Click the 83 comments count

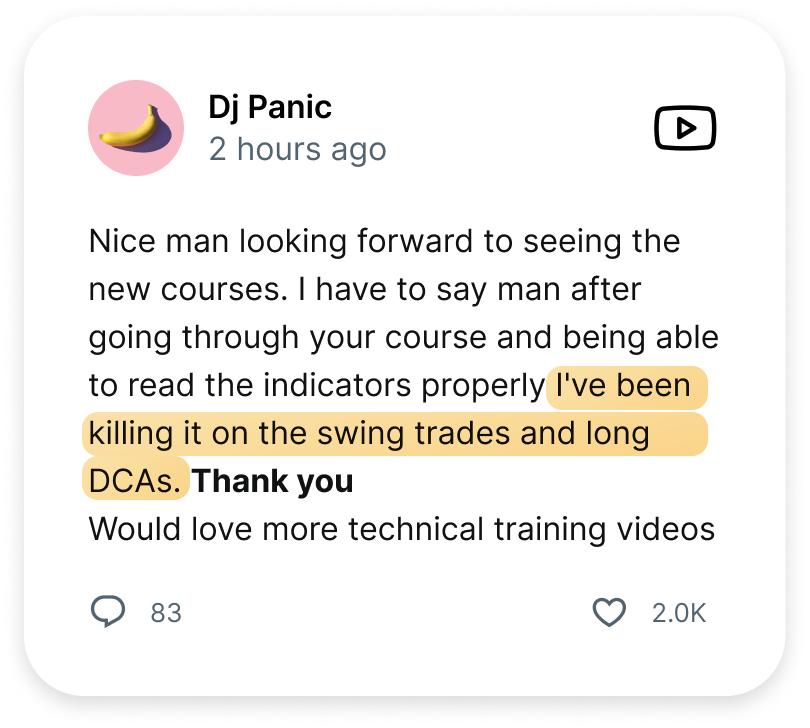(166, 613)
